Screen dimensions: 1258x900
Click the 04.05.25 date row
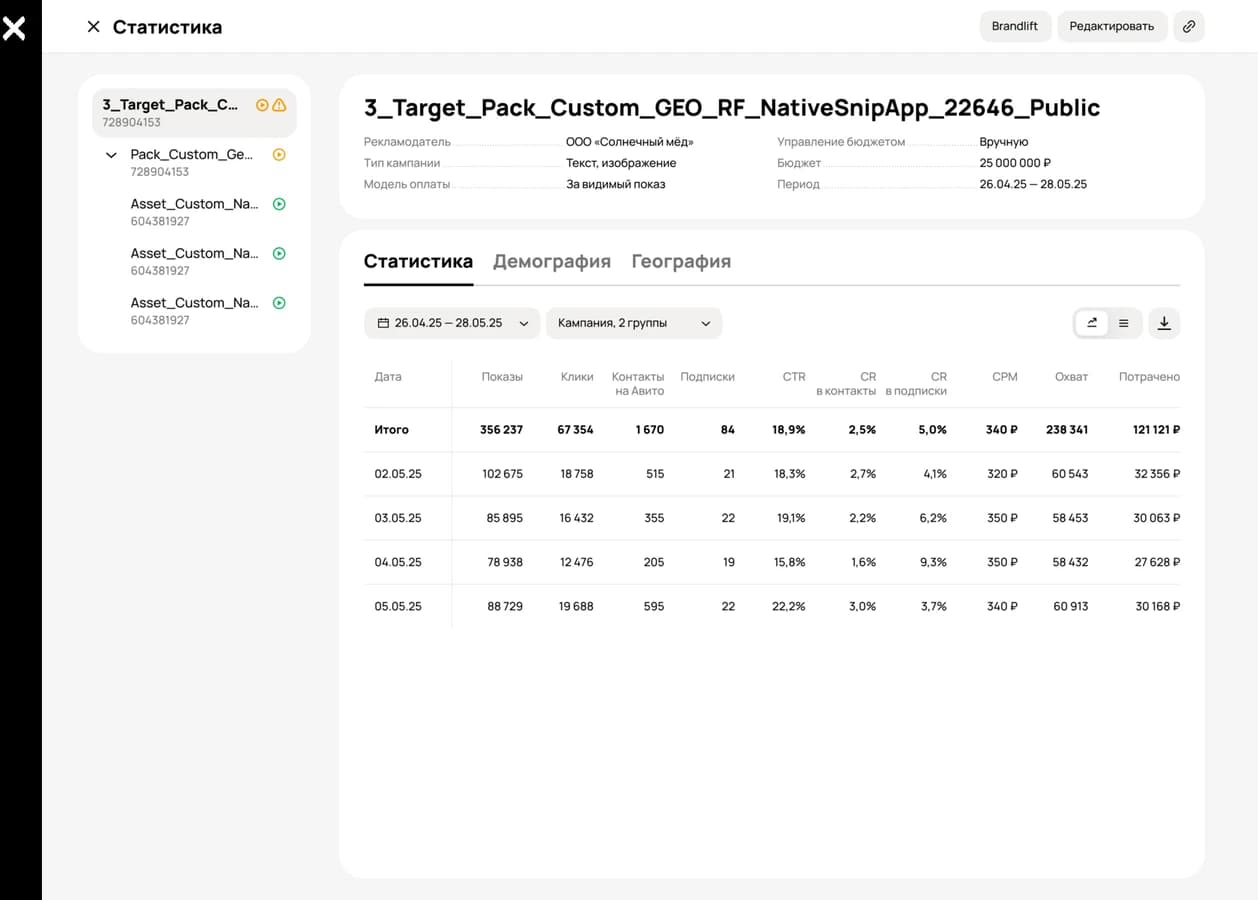pyautogui.click(x=772, y=562)
